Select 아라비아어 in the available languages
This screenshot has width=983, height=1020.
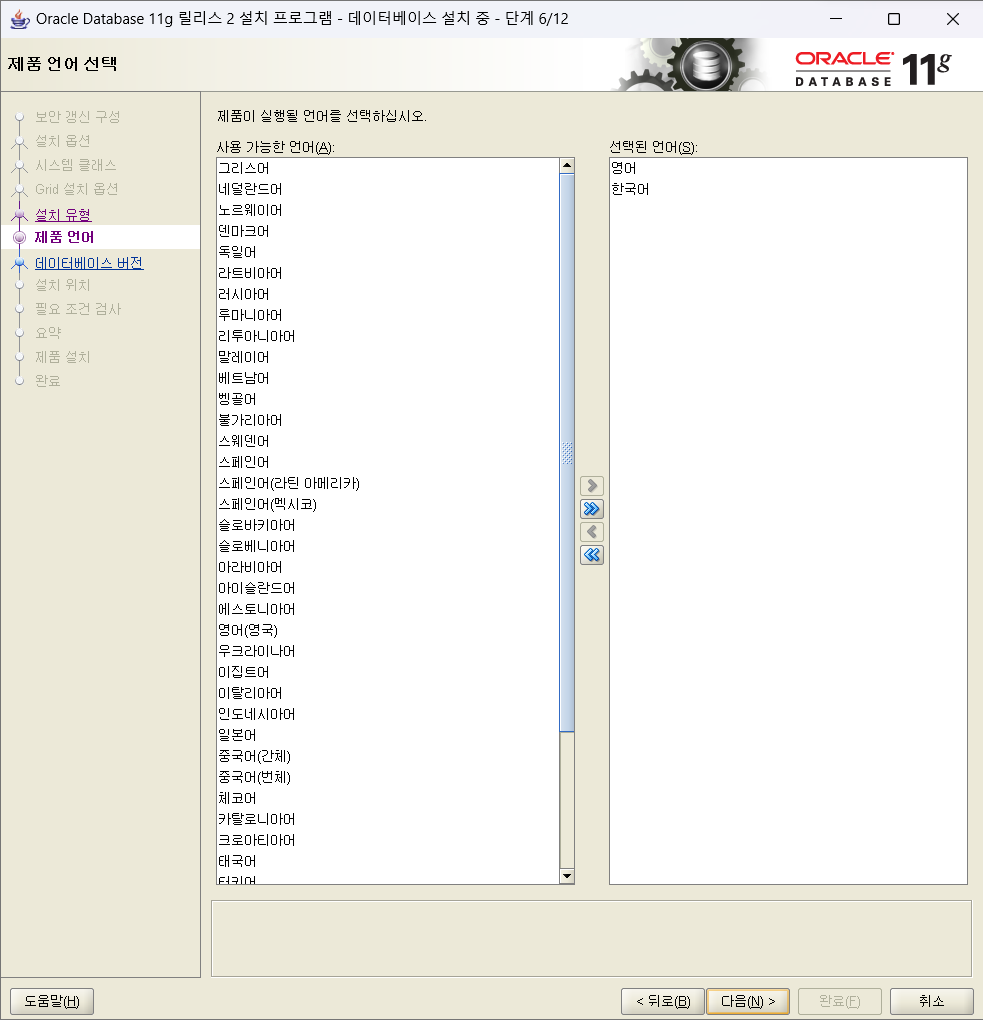[388, 567]
